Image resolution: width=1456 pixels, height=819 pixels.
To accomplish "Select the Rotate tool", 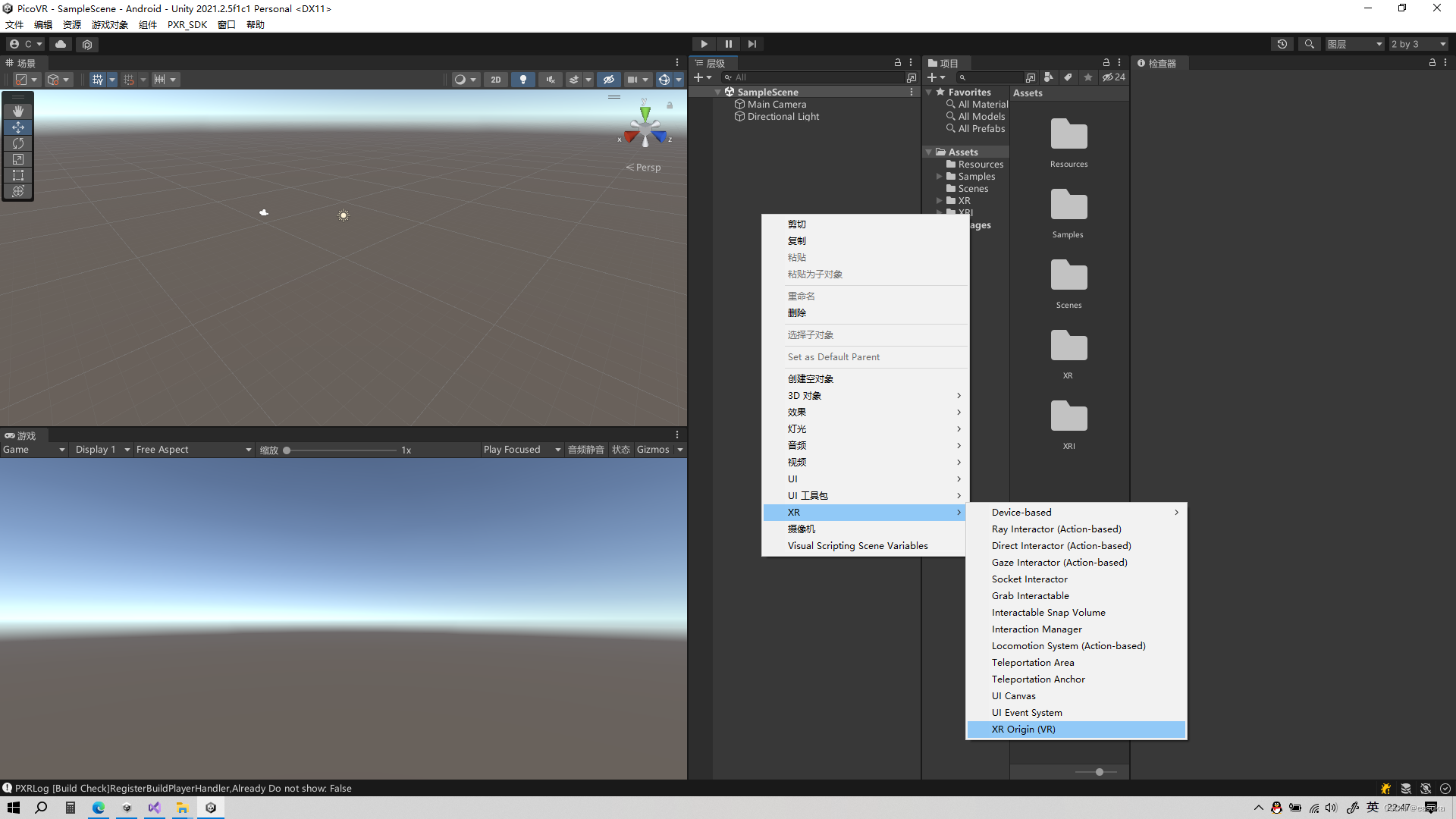I will [18, 143].
